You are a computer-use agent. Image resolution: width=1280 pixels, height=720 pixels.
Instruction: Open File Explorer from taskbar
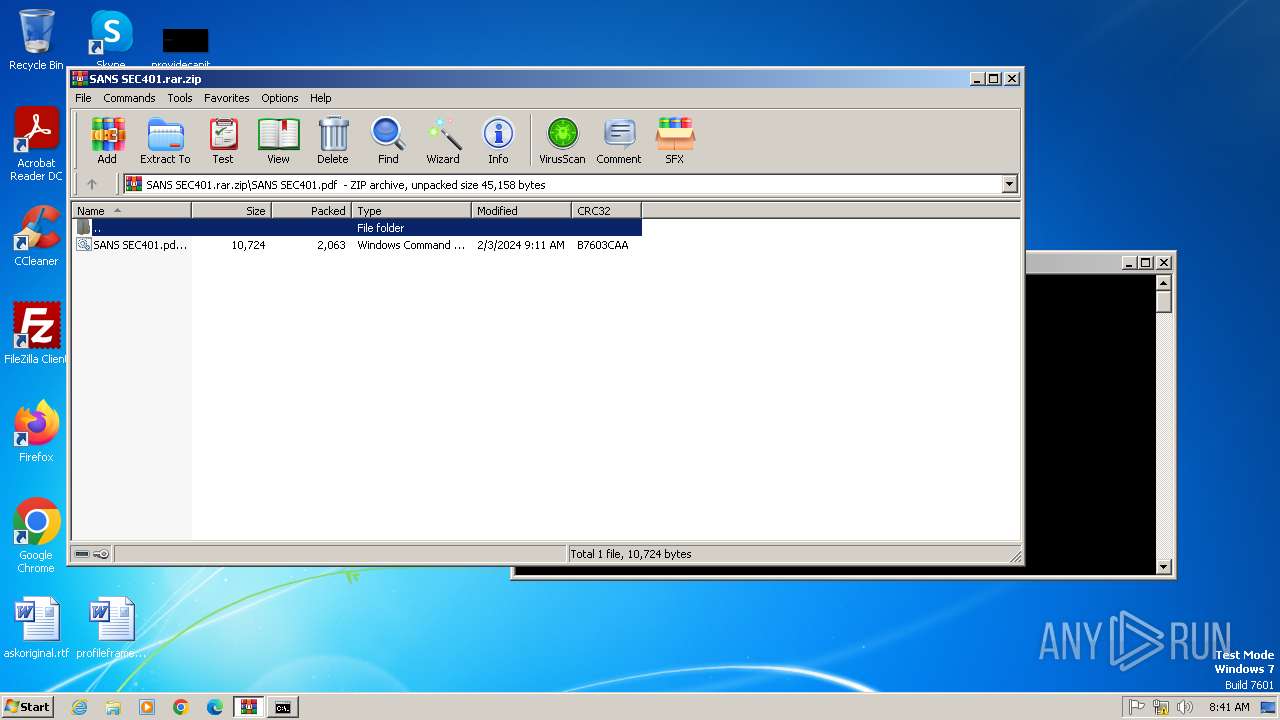click(113, 707)
